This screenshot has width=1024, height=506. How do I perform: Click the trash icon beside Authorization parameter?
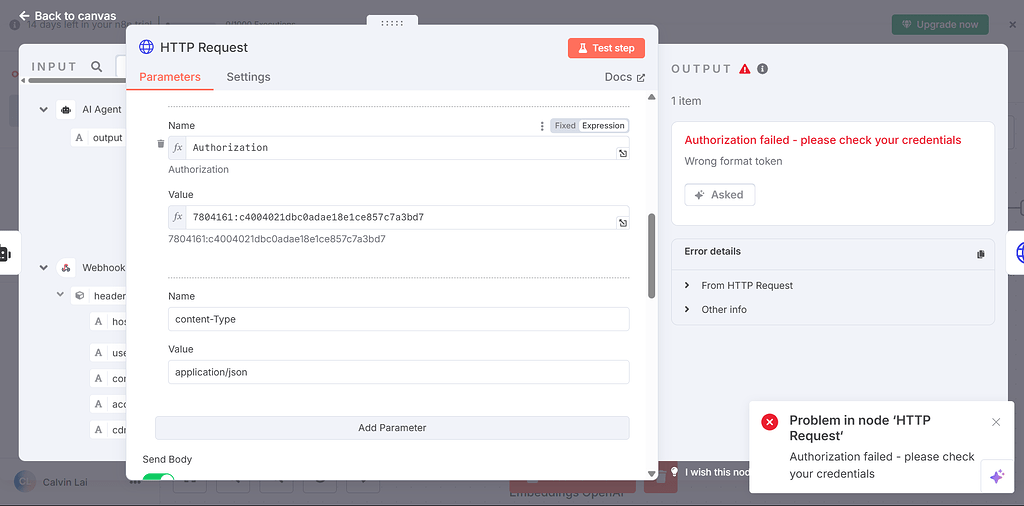coord(161,144)
